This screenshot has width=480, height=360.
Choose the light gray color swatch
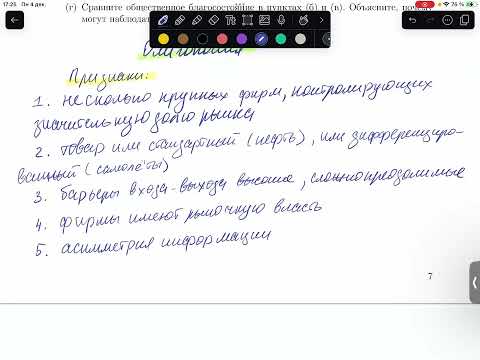pos(300,39)
